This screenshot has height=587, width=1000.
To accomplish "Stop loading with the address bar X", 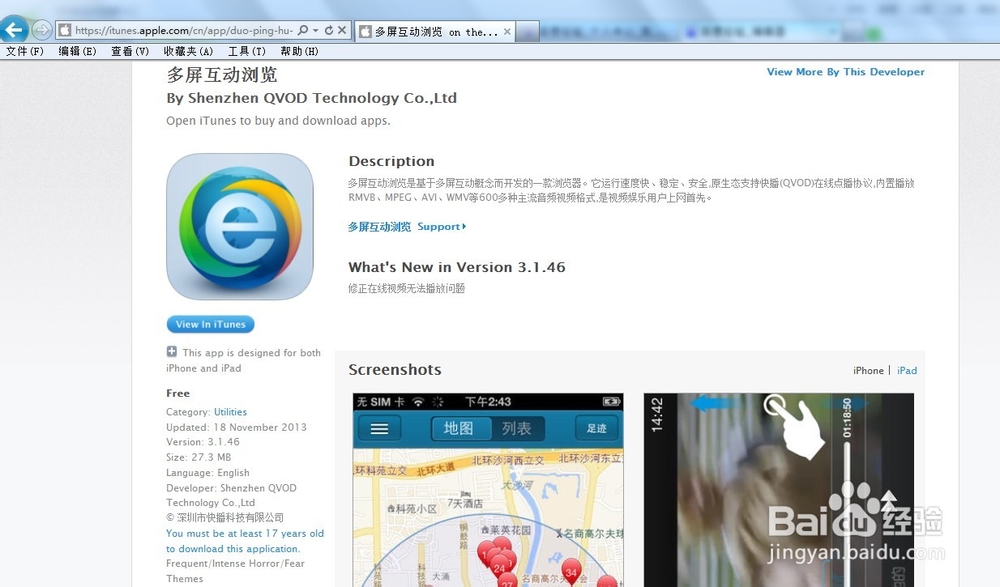I will 342,30.
